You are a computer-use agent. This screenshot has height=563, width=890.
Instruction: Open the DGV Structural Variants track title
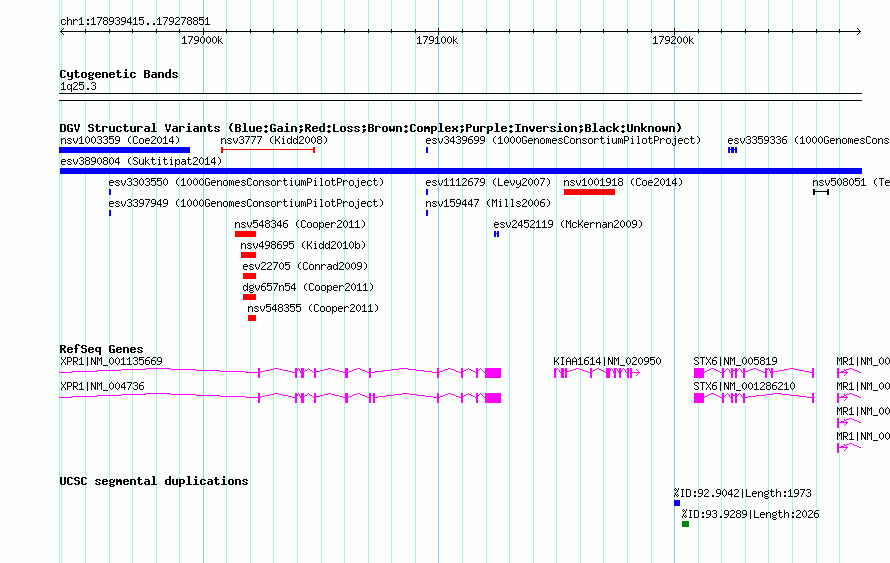click(x=371, y=128)
